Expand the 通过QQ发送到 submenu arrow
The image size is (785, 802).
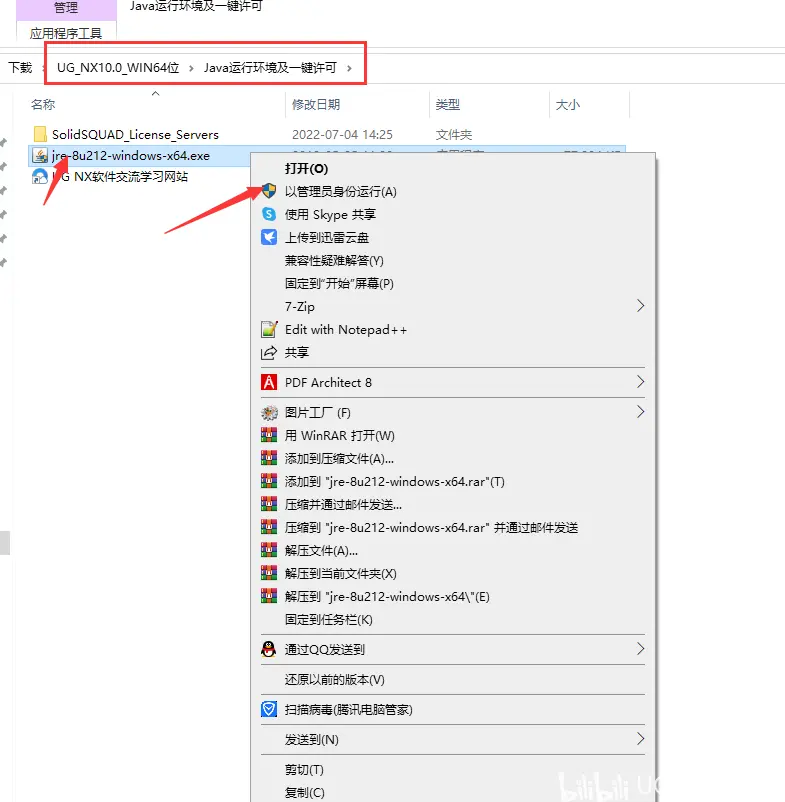(x=640, y=649)
